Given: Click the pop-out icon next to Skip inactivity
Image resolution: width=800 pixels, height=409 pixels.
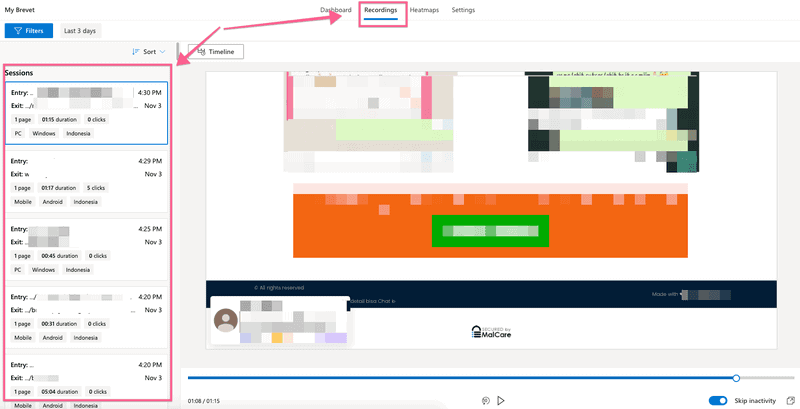Looking at the screenshot, I should tap(790, 401).
